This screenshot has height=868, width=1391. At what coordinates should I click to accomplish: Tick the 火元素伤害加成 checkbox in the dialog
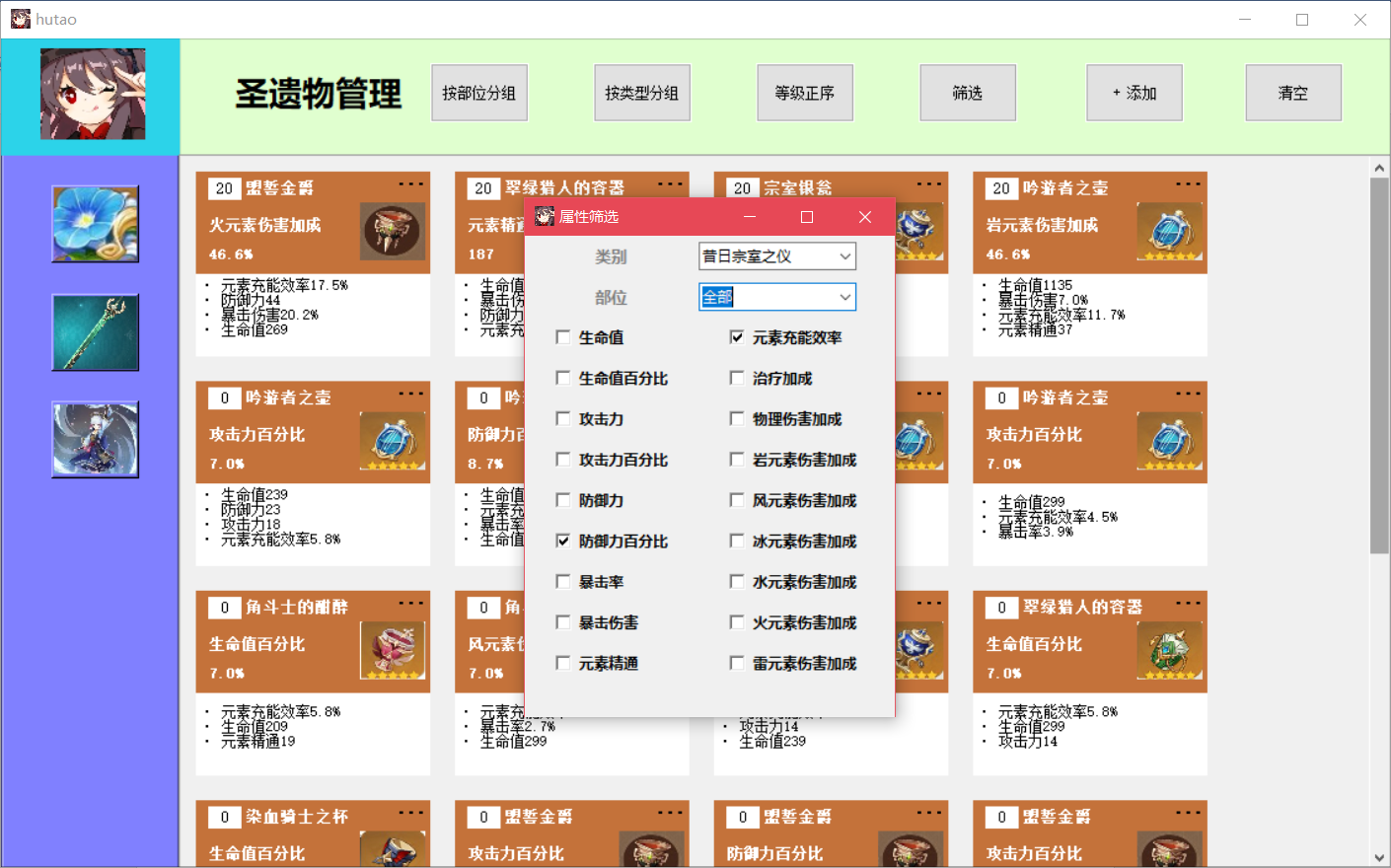coord(737,622)
